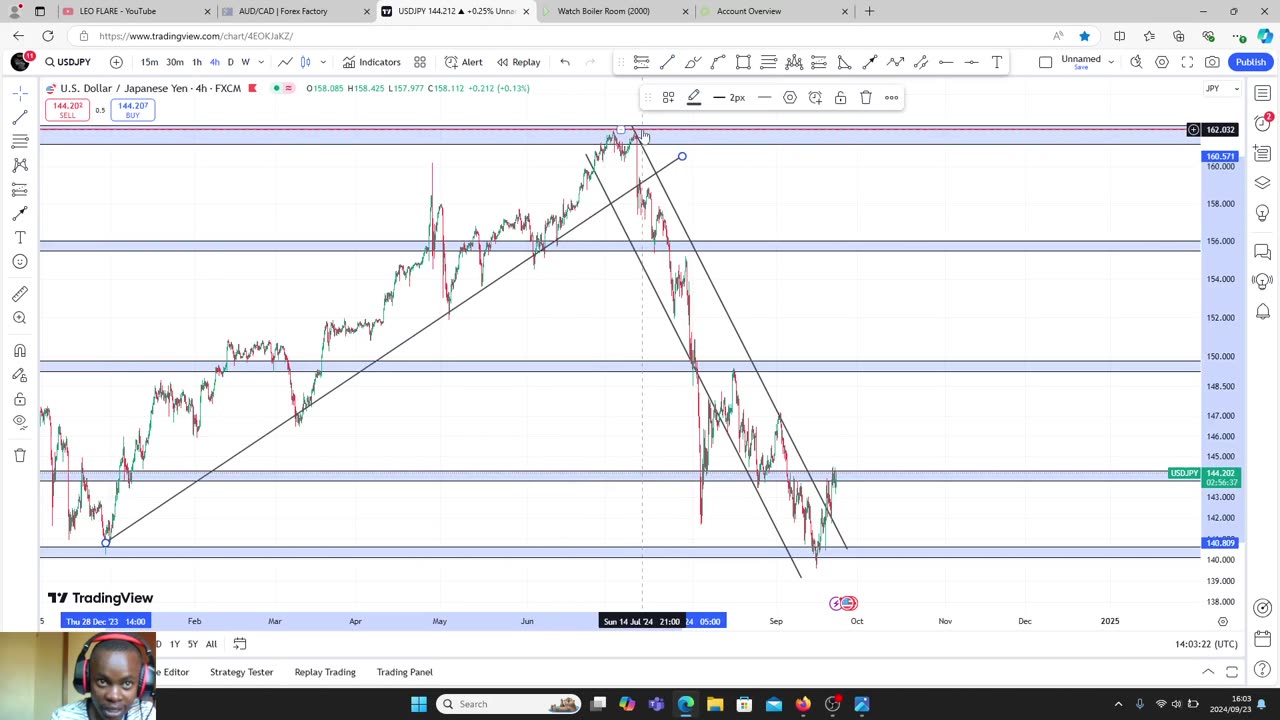The width and height of the screenshot is (1280, 720).
Task: Select the horizontal parallel lines drawing tool
Action: click(x=642, y=62)
